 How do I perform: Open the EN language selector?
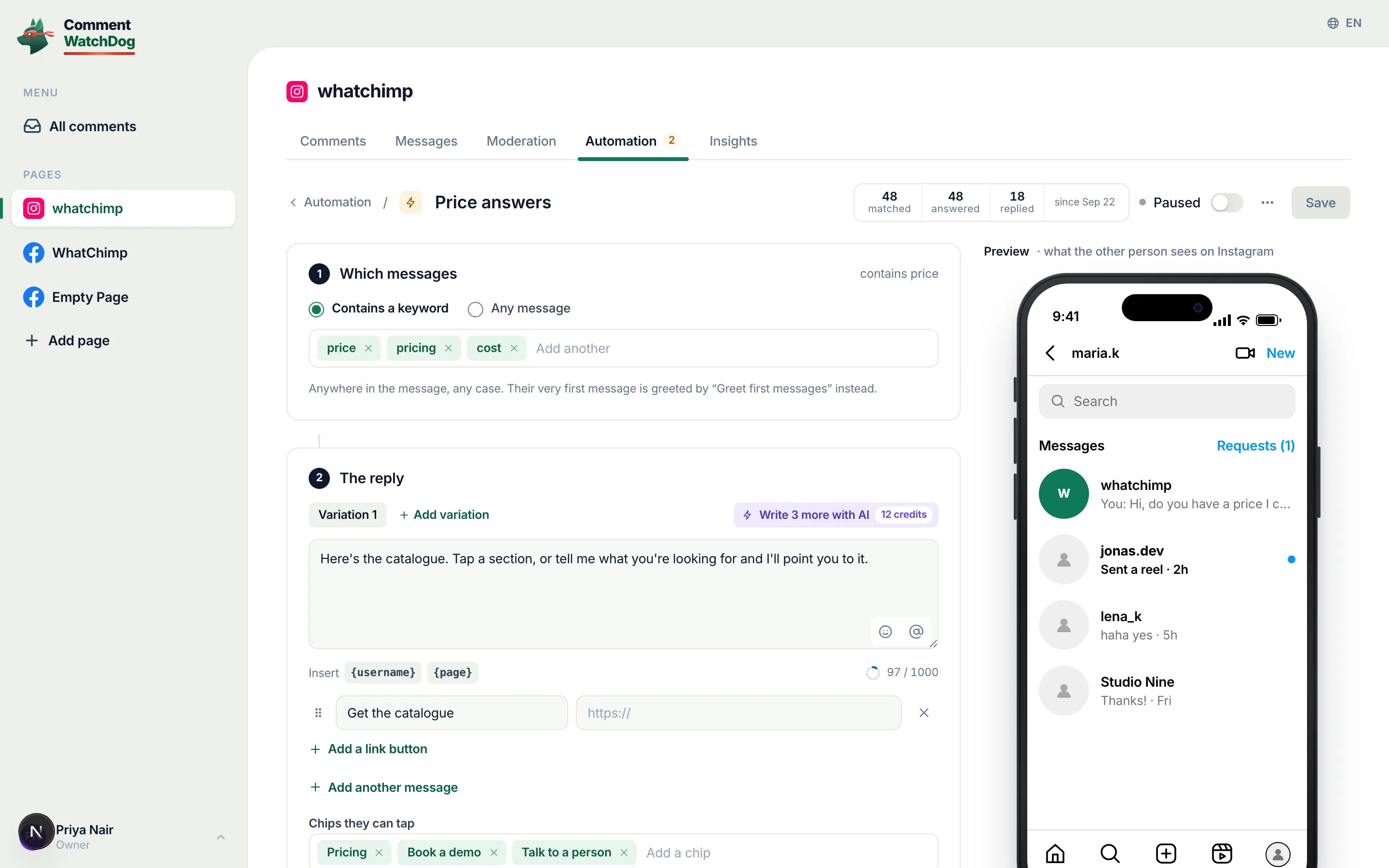tap(1345, 23)
